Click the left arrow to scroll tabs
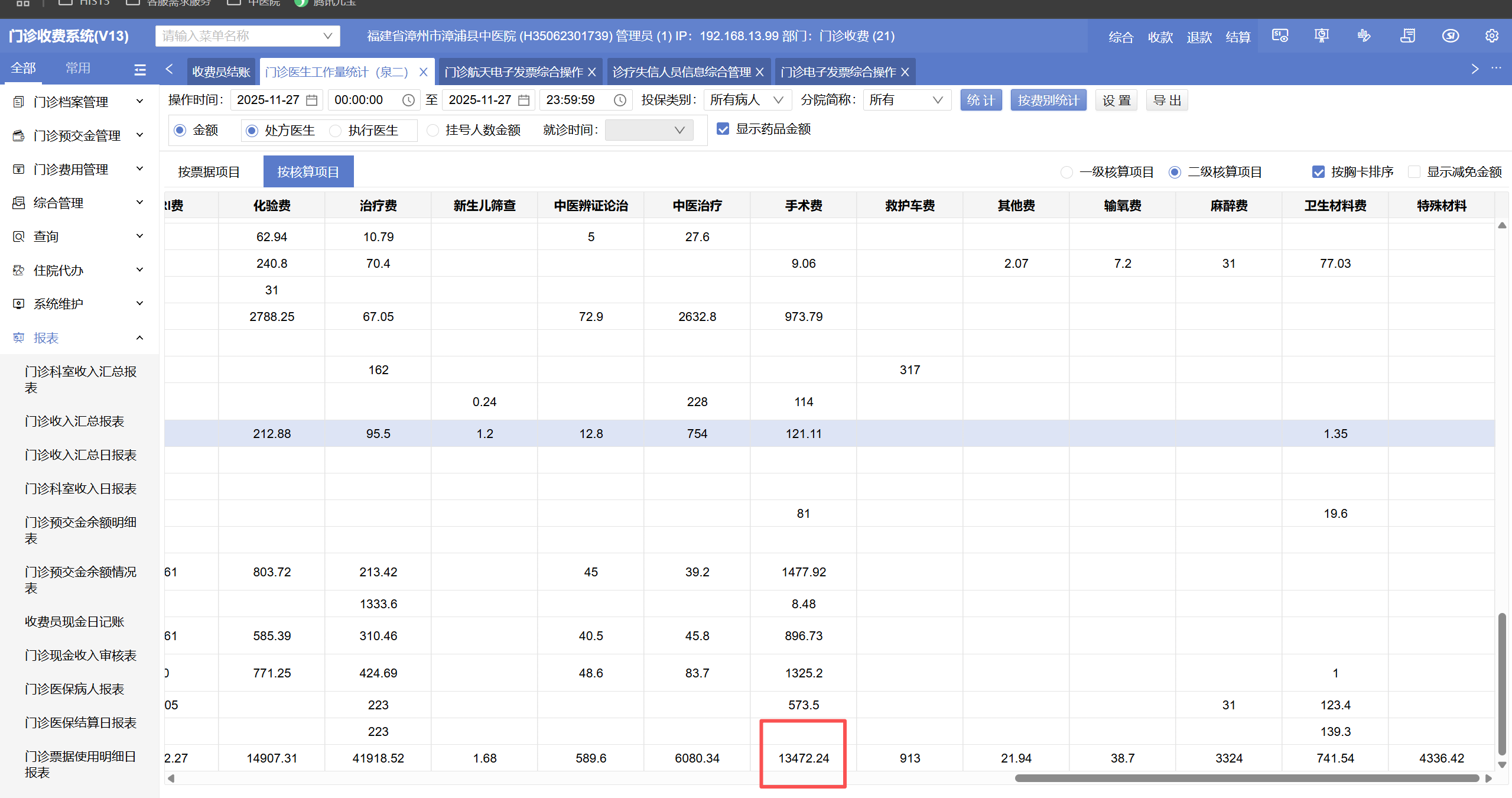This screenshot has width=1512, height=798. click(x=170, y=69)
